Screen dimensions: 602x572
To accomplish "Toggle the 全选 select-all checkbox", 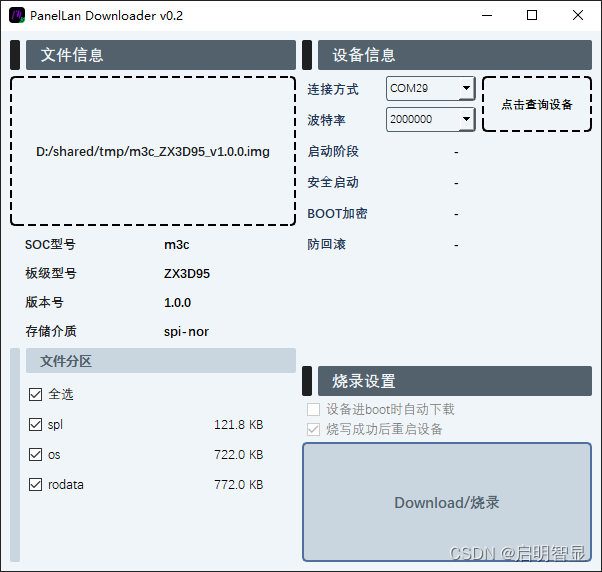I will (35, 394).
